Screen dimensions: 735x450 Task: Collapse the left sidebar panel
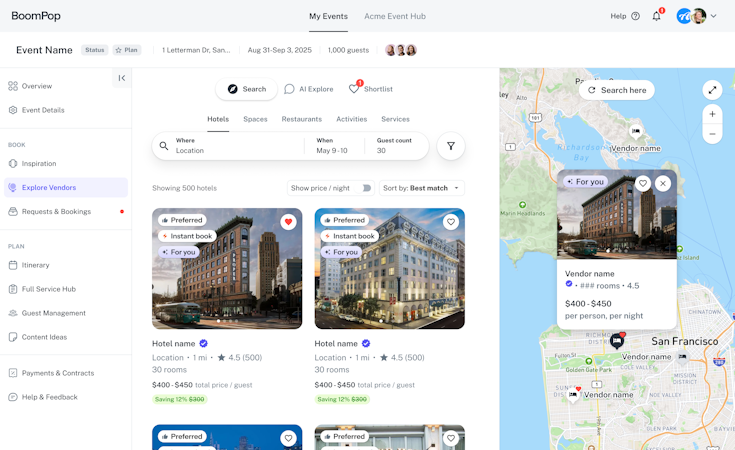point(121,78)
